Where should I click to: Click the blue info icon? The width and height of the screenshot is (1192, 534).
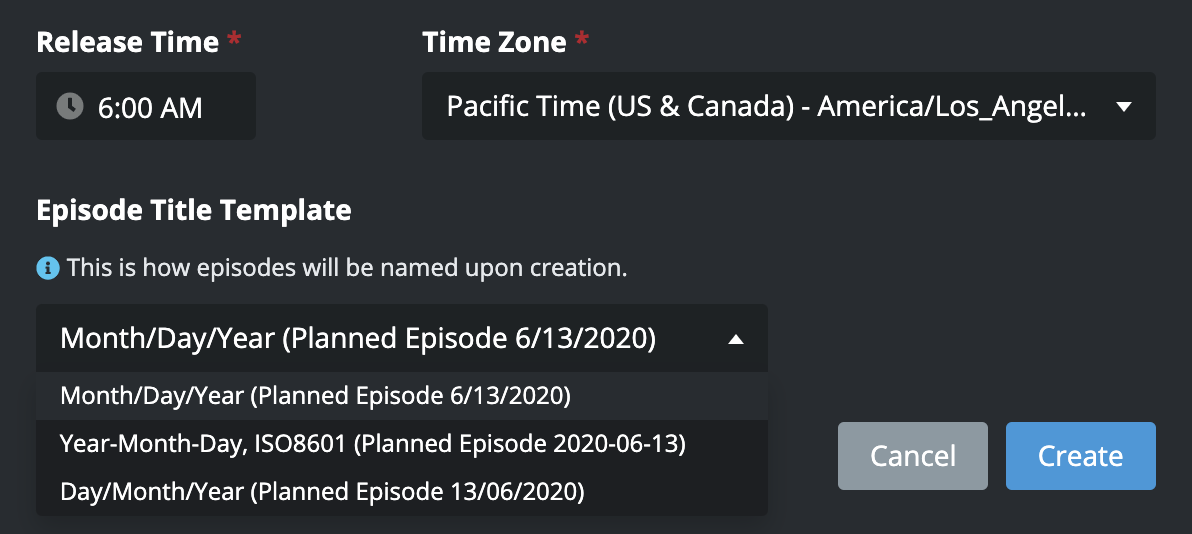pos(47,268)
